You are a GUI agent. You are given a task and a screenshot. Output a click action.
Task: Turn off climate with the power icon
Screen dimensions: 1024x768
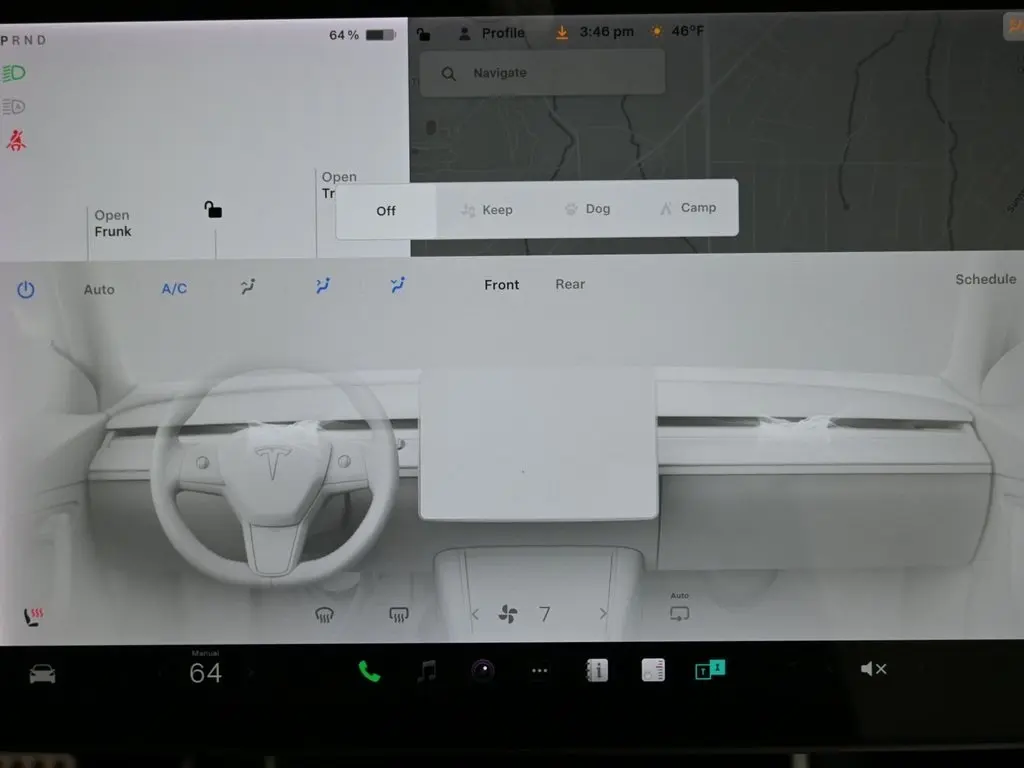click(26, 290)
